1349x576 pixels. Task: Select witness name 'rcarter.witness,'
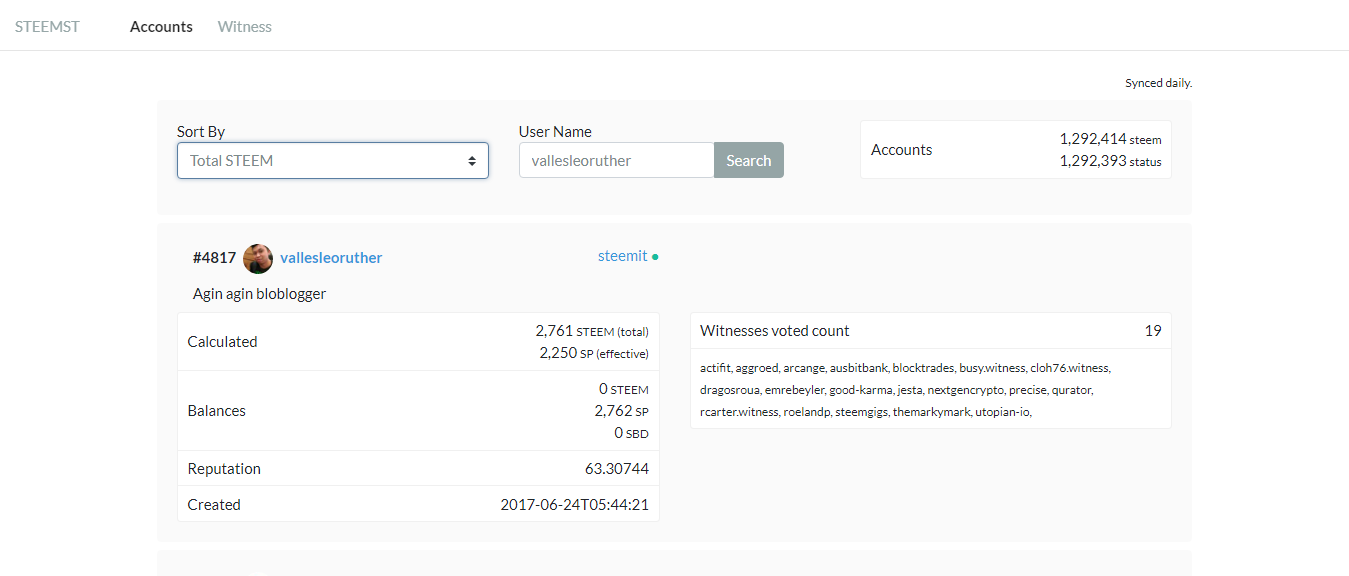coord(740,412)
